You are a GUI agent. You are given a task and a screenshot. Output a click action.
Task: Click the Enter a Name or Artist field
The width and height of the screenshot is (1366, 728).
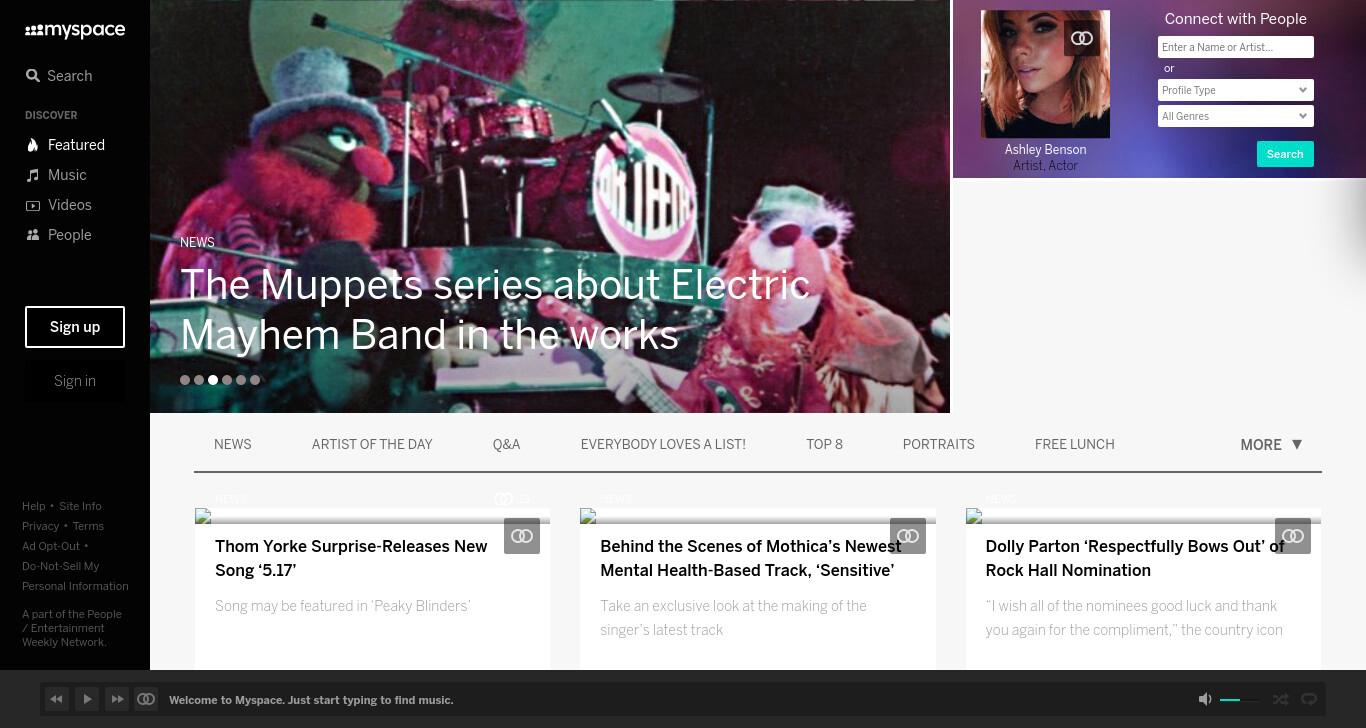pyautogui.click(x=1235, y=47)
